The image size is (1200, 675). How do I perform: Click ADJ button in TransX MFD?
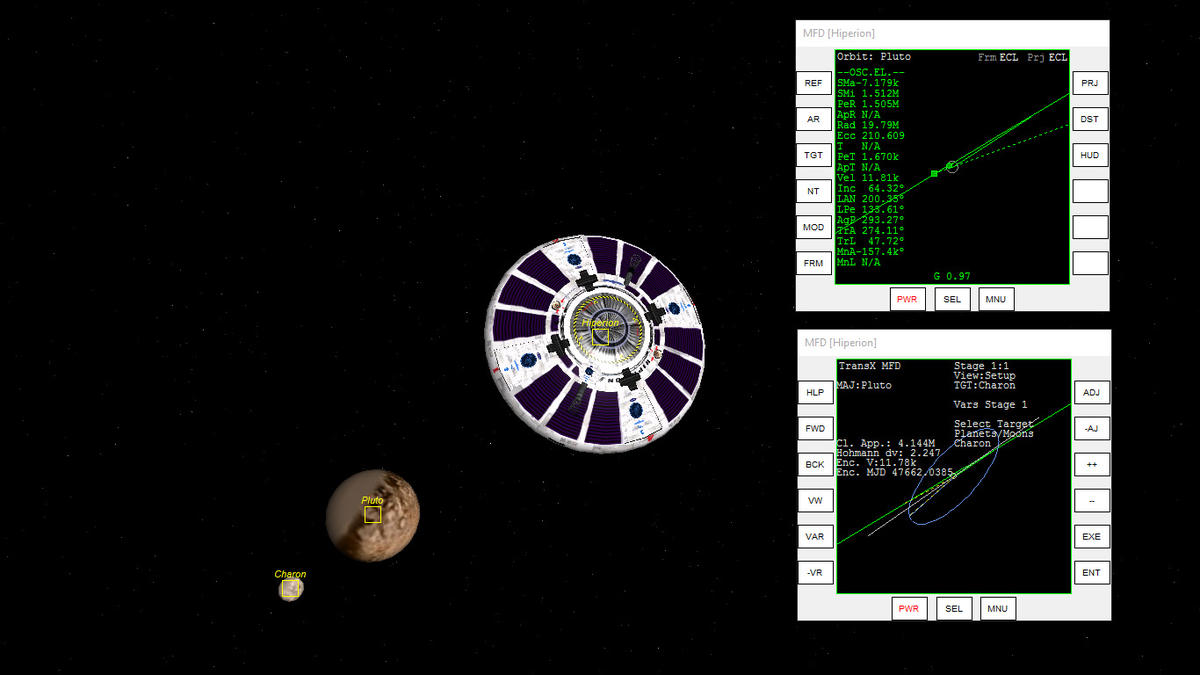pos(1091,393)
